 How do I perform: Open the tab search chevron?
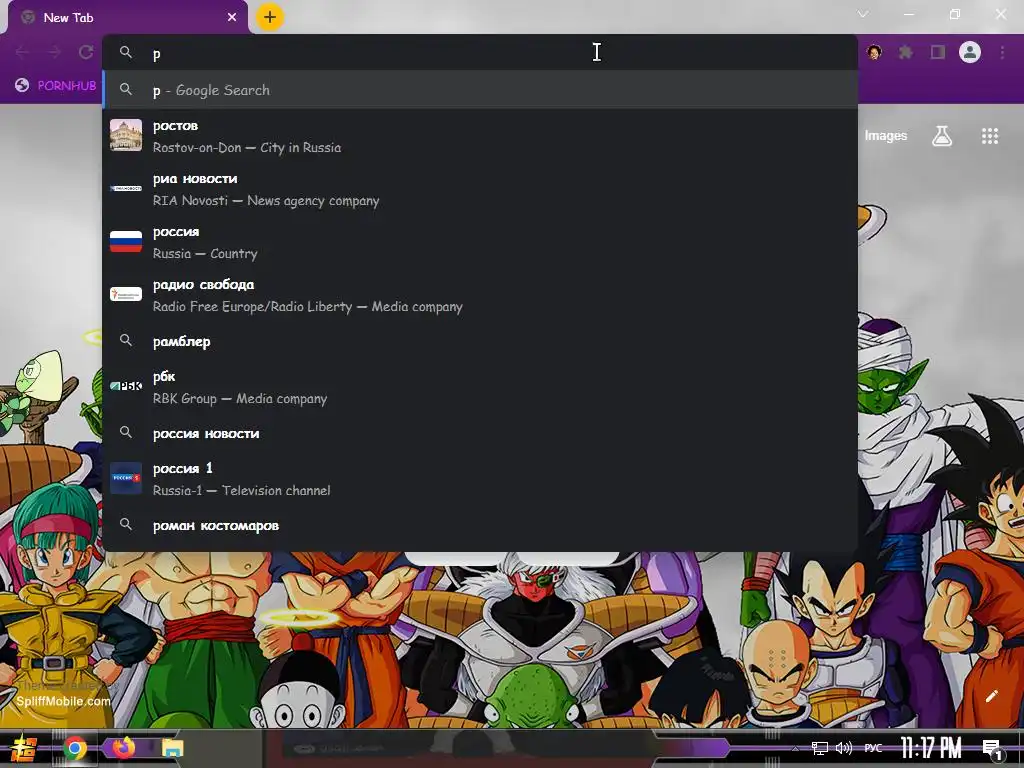coord(863,14)
